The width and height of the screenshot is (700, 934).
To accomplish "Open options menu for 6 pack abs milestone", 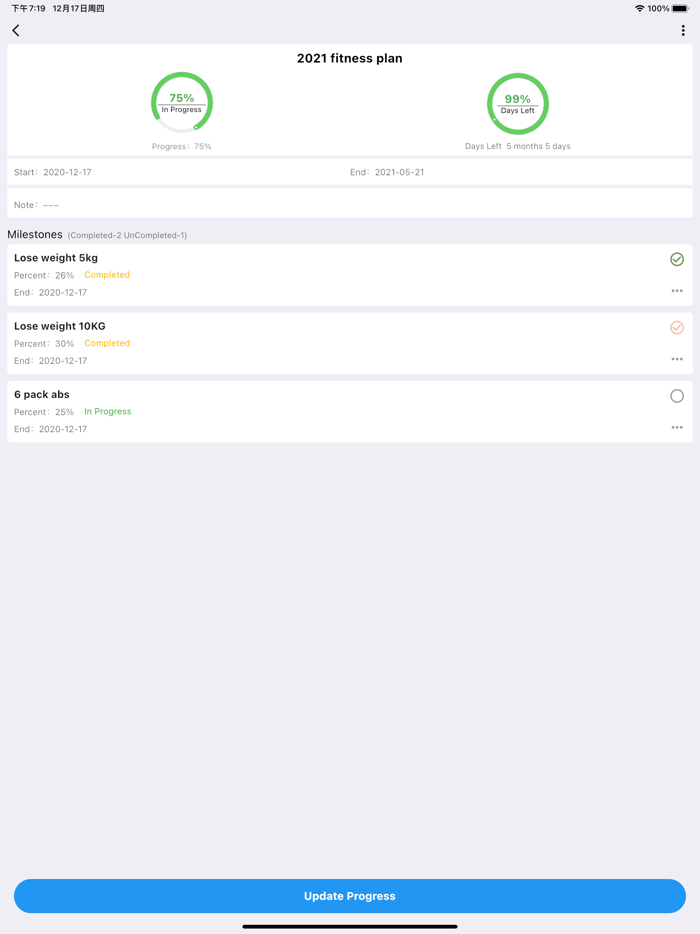I will (x=677, y=427).
